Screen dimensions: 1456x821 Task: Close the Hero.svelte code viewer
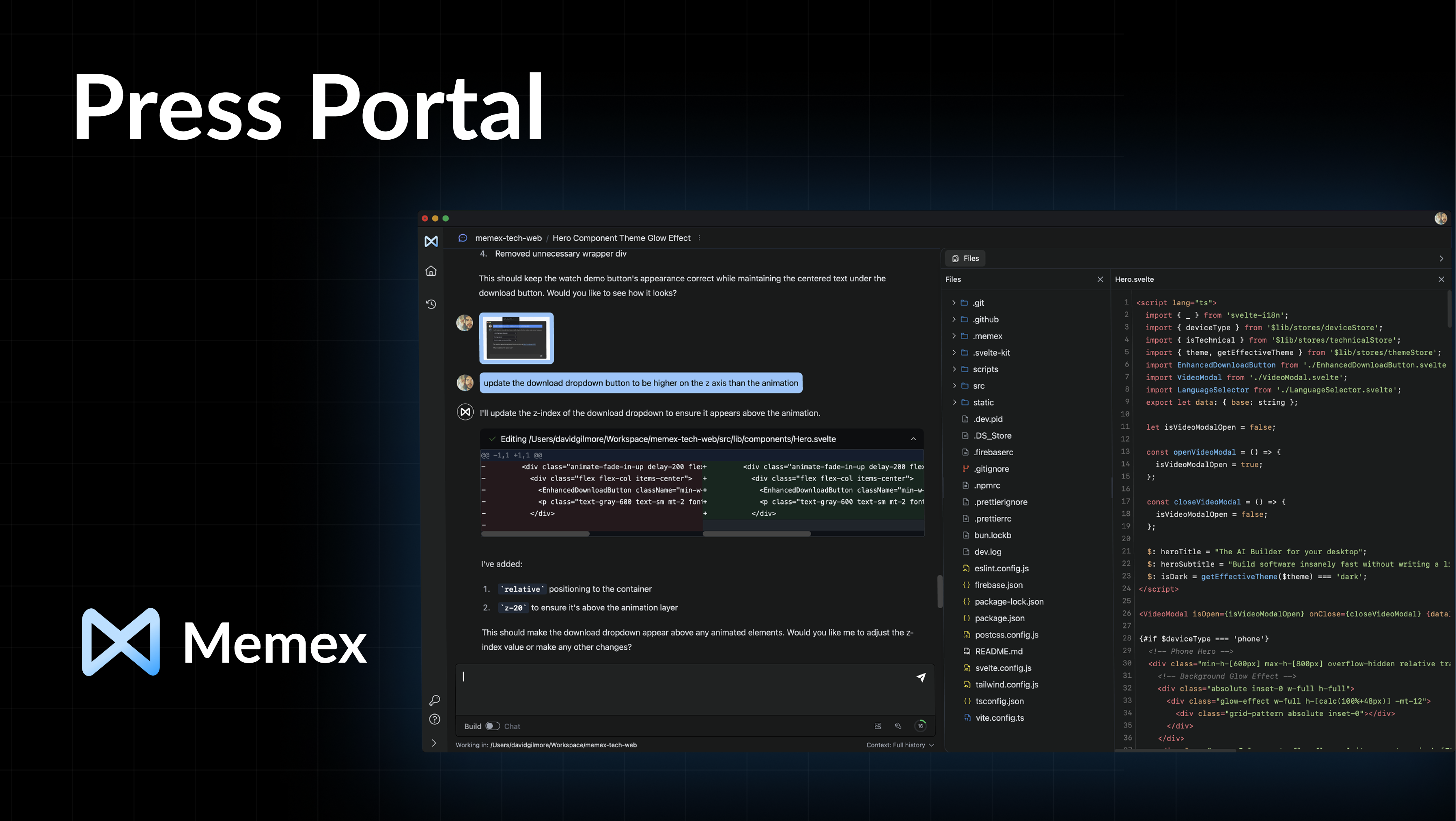tap(1442, 279)
